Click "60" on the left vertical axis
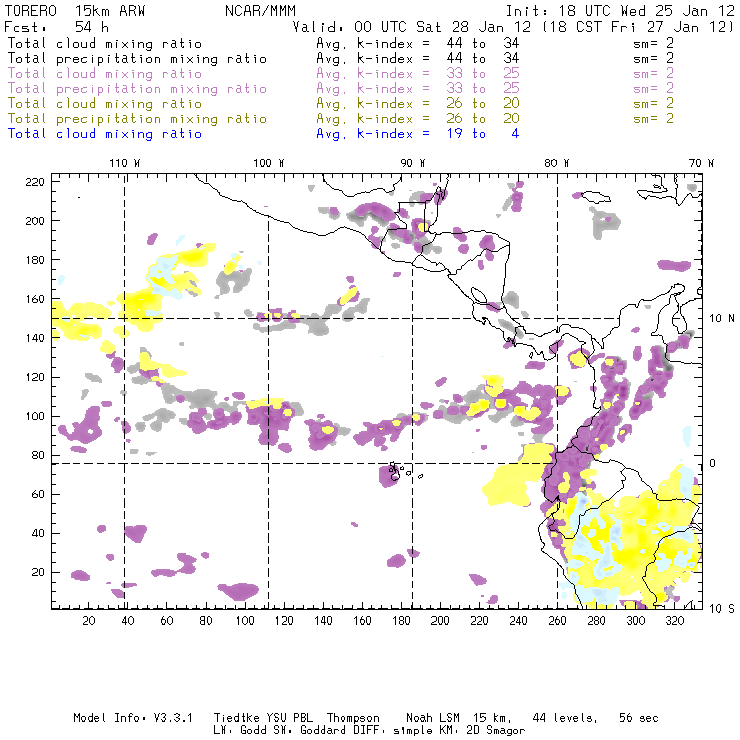This screenshot has height=740, width=740. [x=38, y=494]
